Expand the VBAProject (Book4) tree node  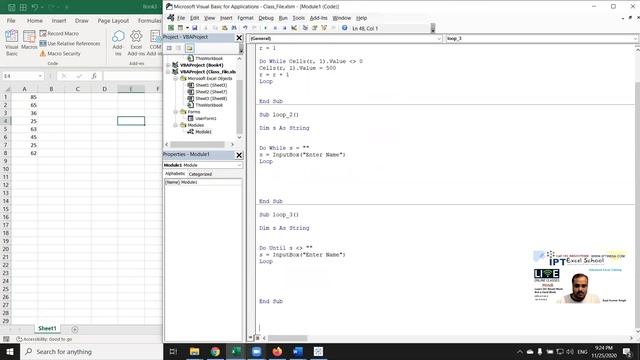[x=168, y=65]
